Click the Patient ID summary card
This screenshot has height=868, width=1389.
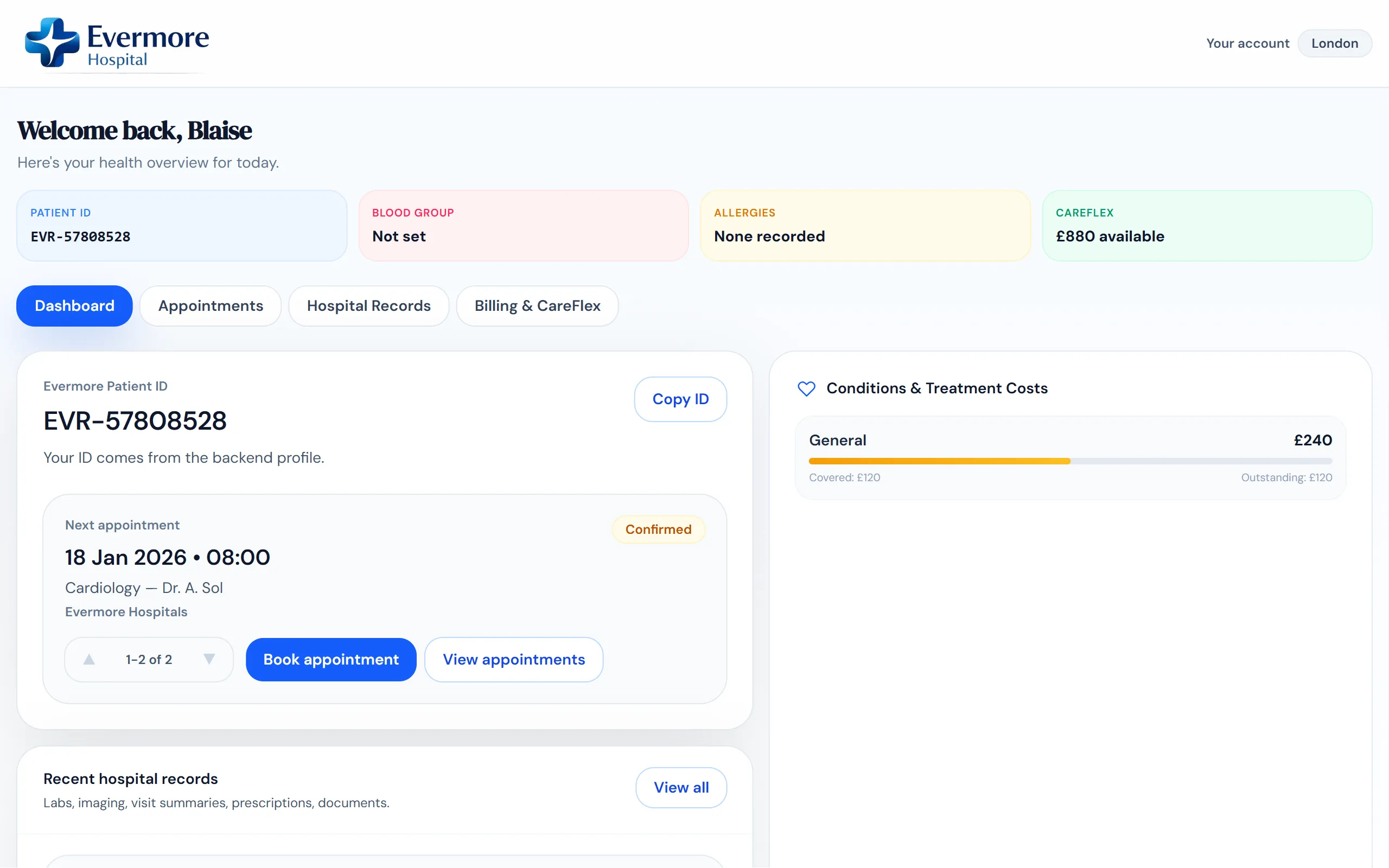click(182, 226)
